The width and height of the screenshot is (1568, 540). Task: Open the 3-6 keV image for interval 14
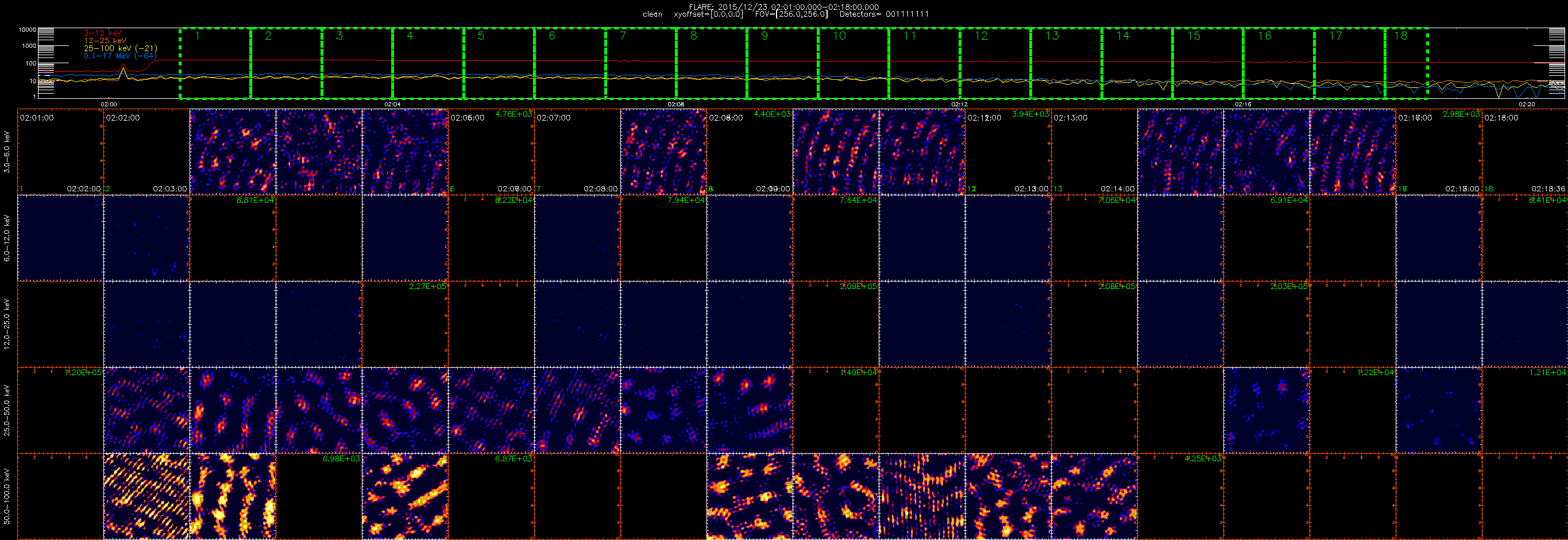(1180, 152)
